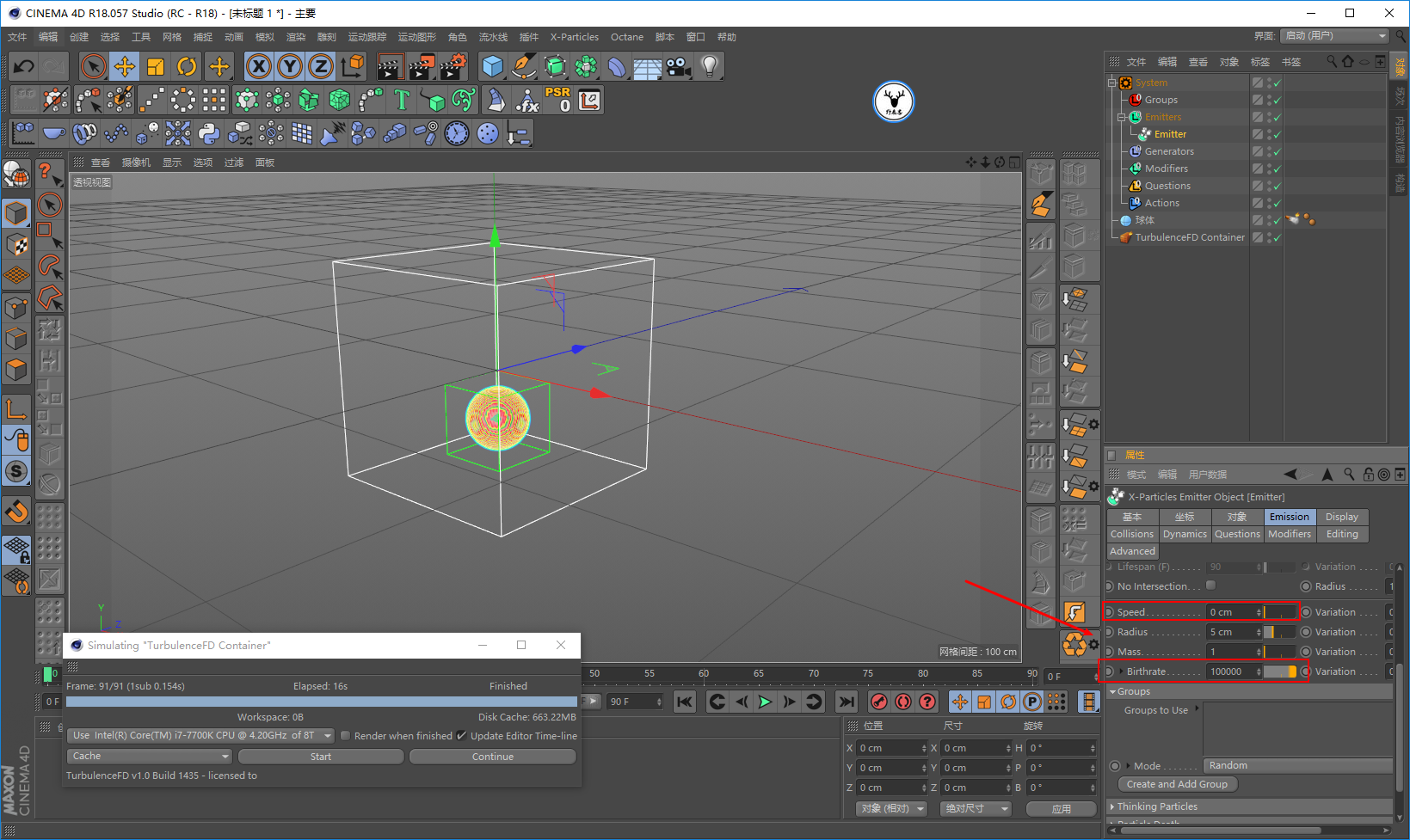The width and height of the screenshot is (1410, 840).
Task: Click the Start button
Action: click(321, 757)
